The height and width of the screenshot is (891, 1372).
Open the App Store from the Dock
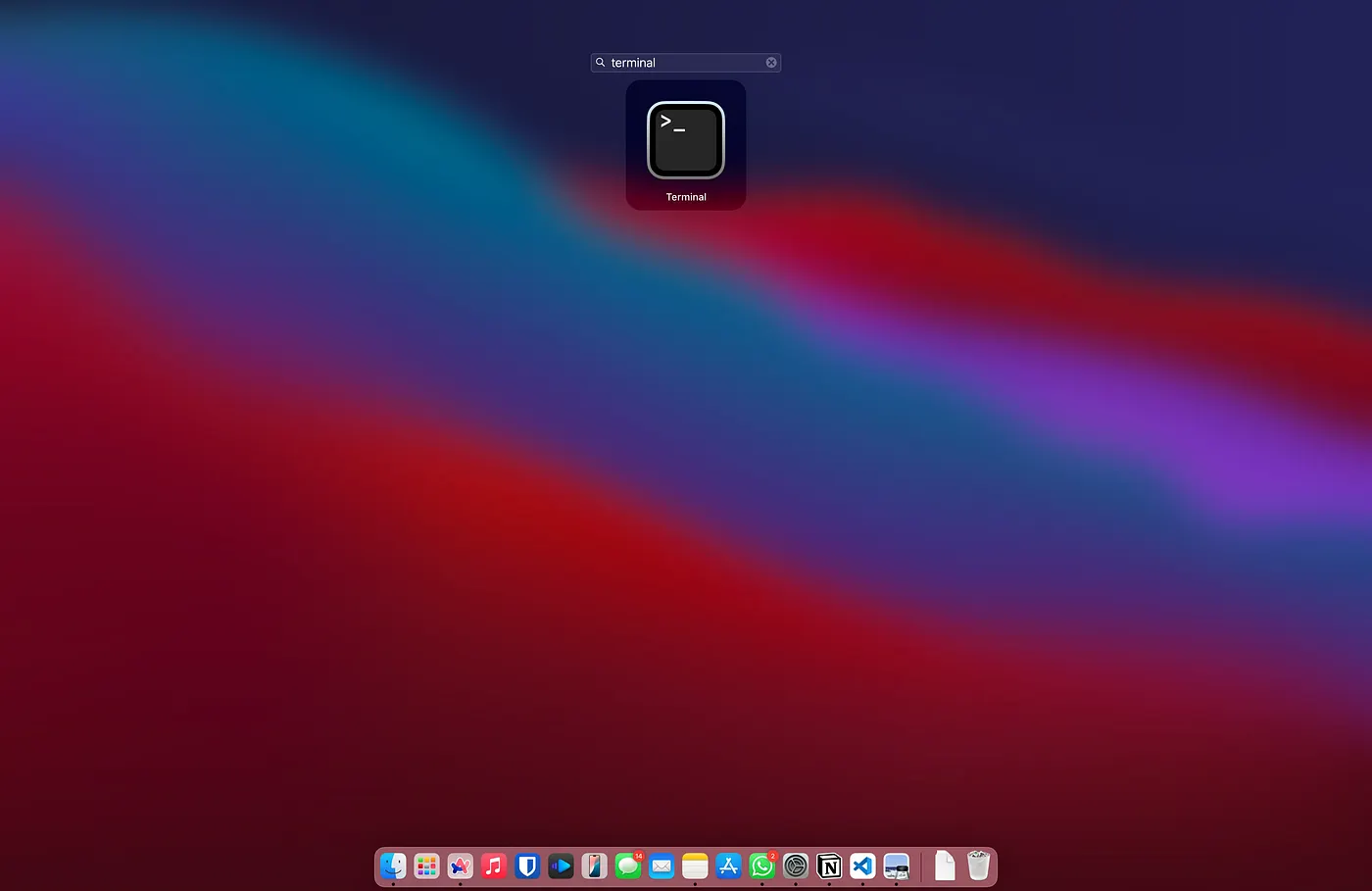[x=728, y=866]
